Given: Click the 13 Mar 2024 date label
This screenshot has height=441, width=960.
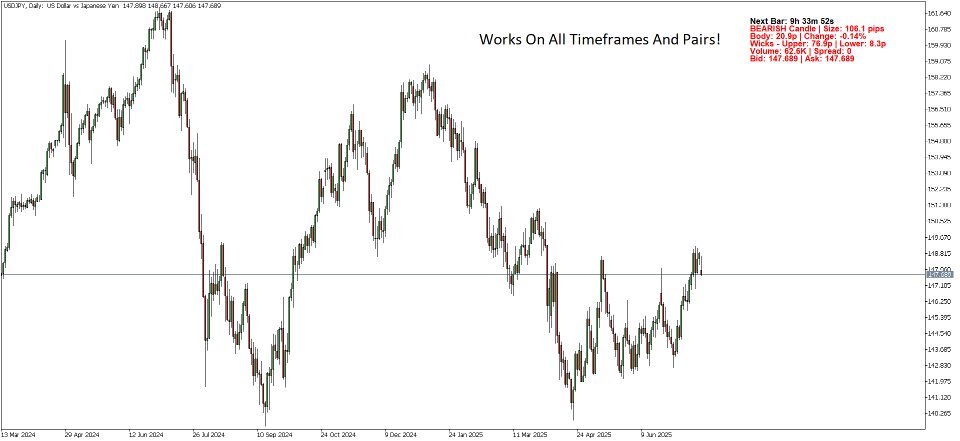Looking at the screenshot, I should click(x=18, y=433).
